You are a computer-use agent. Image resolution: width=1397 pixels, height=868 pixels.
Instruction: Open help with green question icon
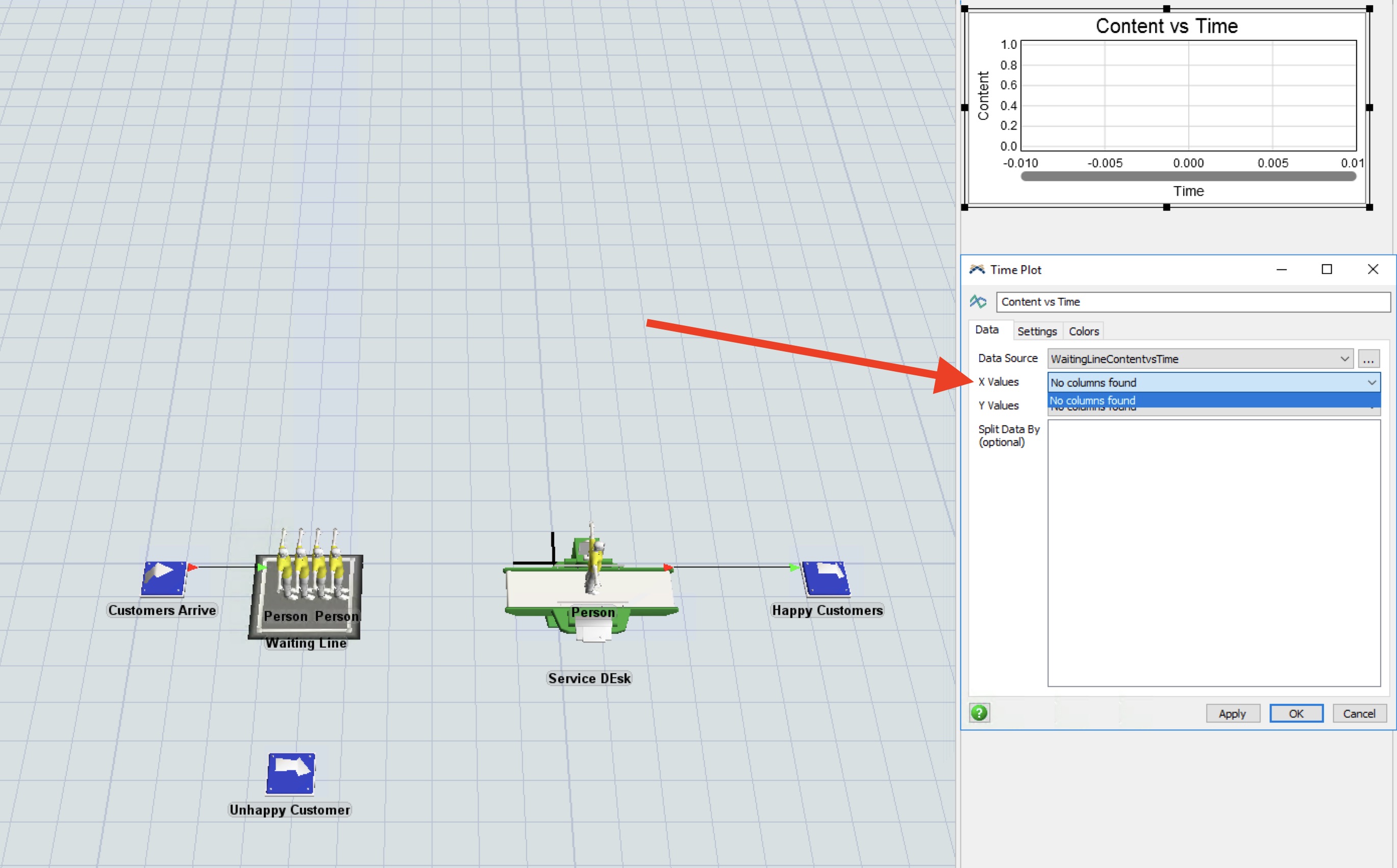979,713
